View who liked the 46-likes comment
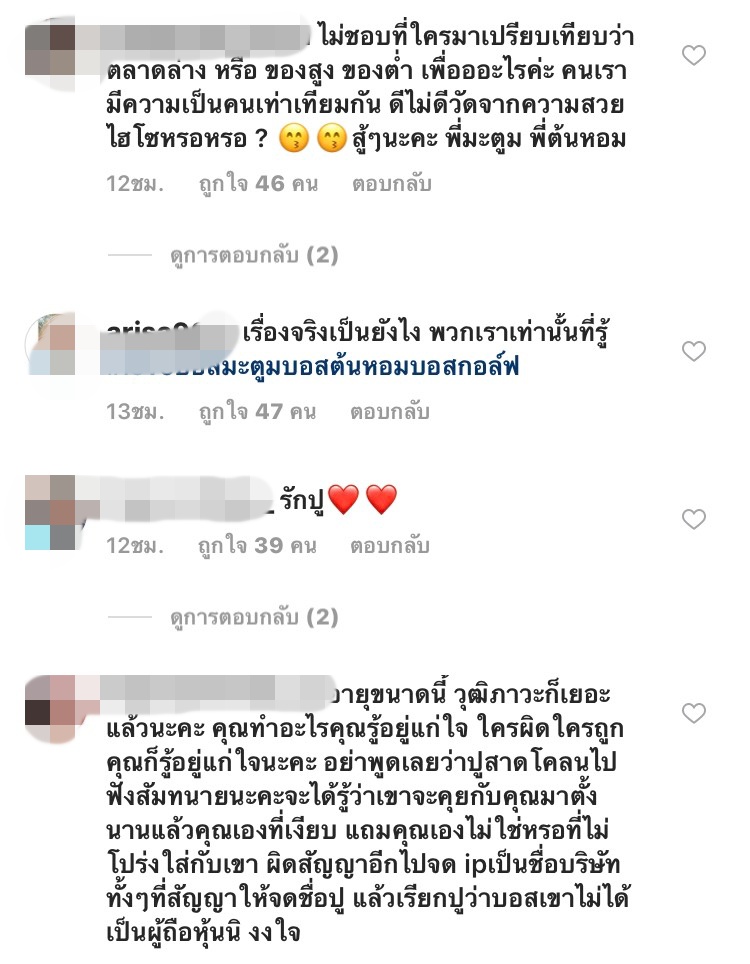 tap(258, 184)
